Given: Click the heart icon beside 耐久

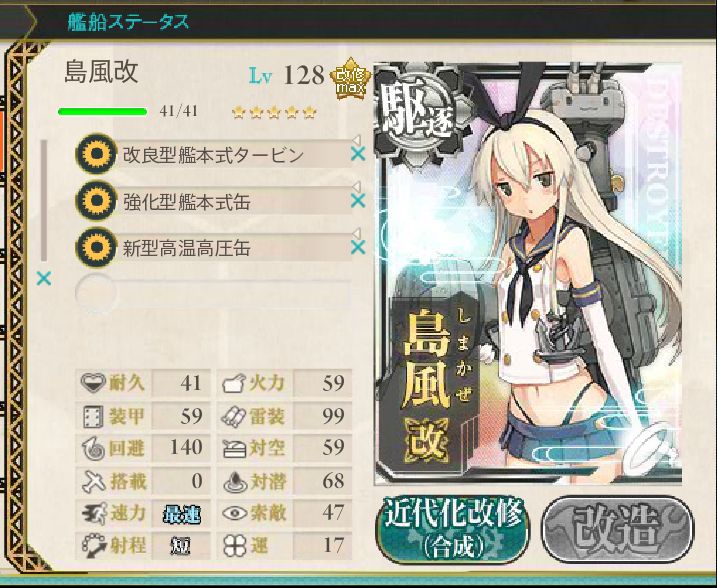Looking at the screenshot, I should (93, 382).
